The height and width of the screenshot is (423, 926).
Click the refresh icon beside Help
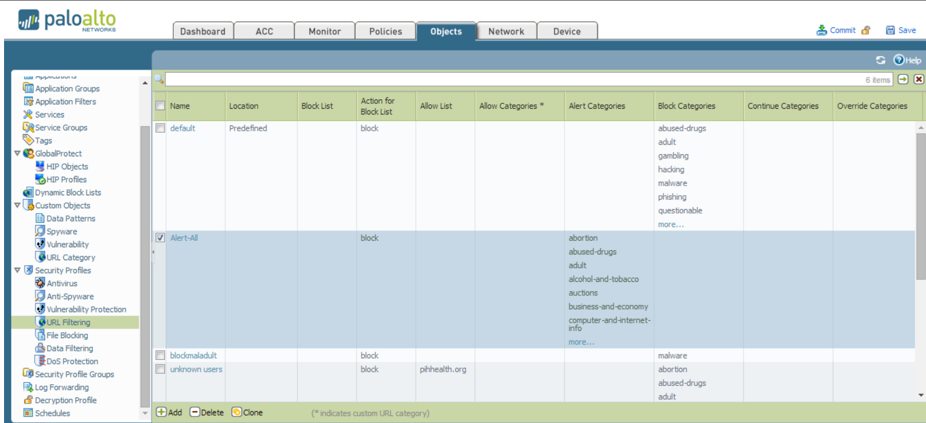(x=881, y=60)
